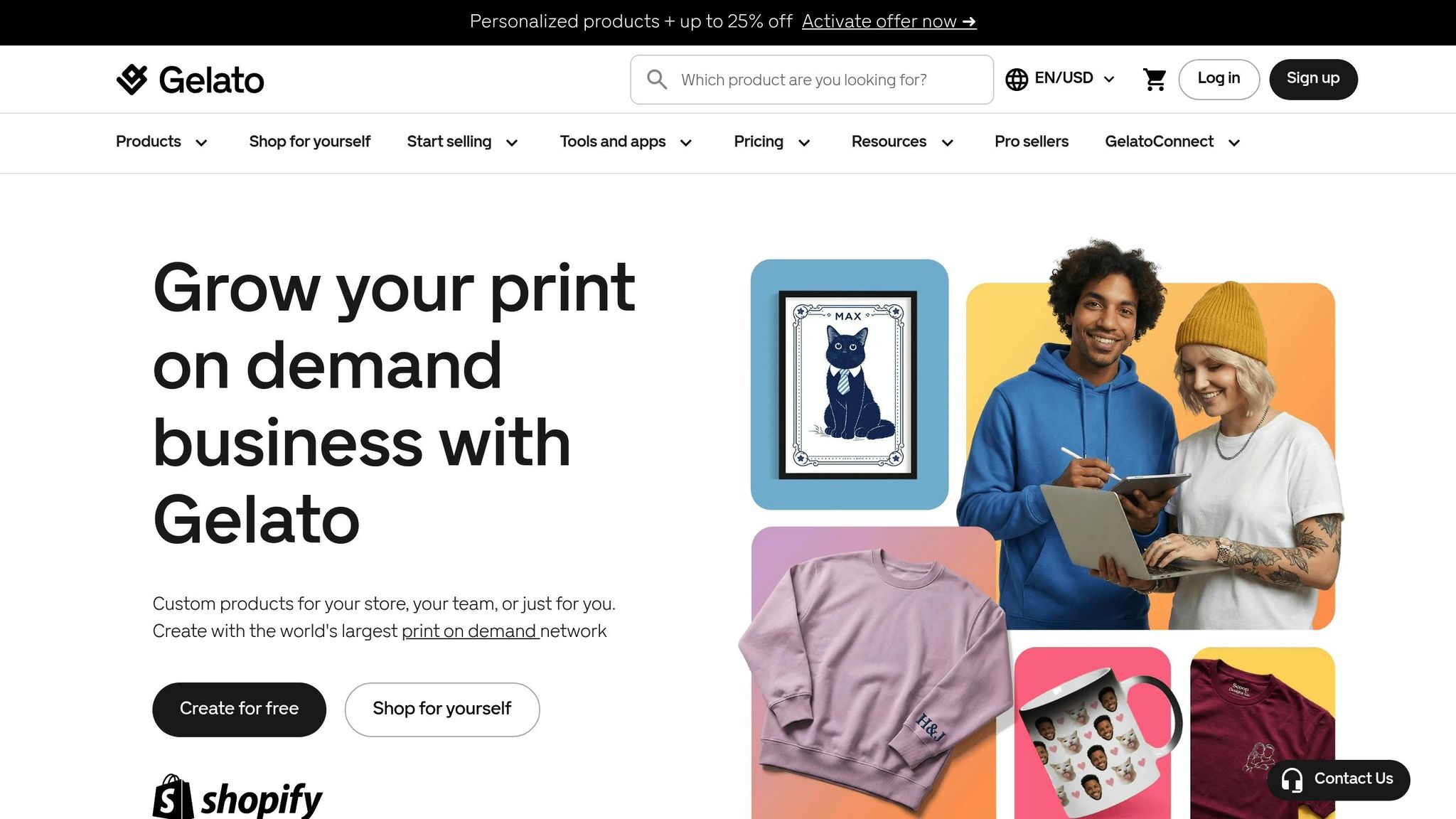Click the Shopify logo

(x=237, y=797)
